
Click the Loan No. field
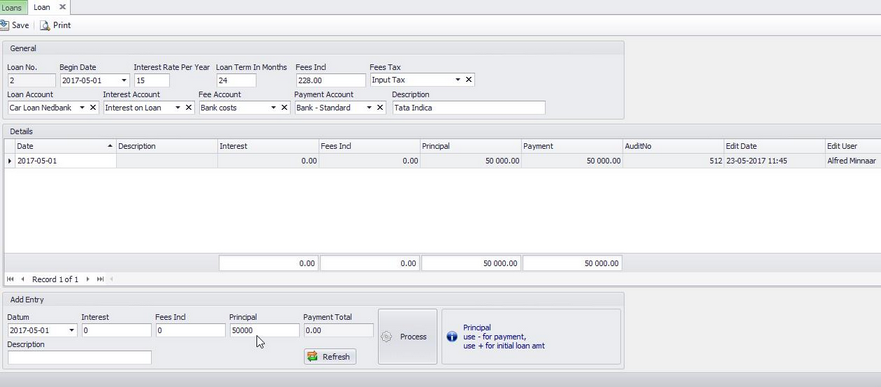[31, 80]
